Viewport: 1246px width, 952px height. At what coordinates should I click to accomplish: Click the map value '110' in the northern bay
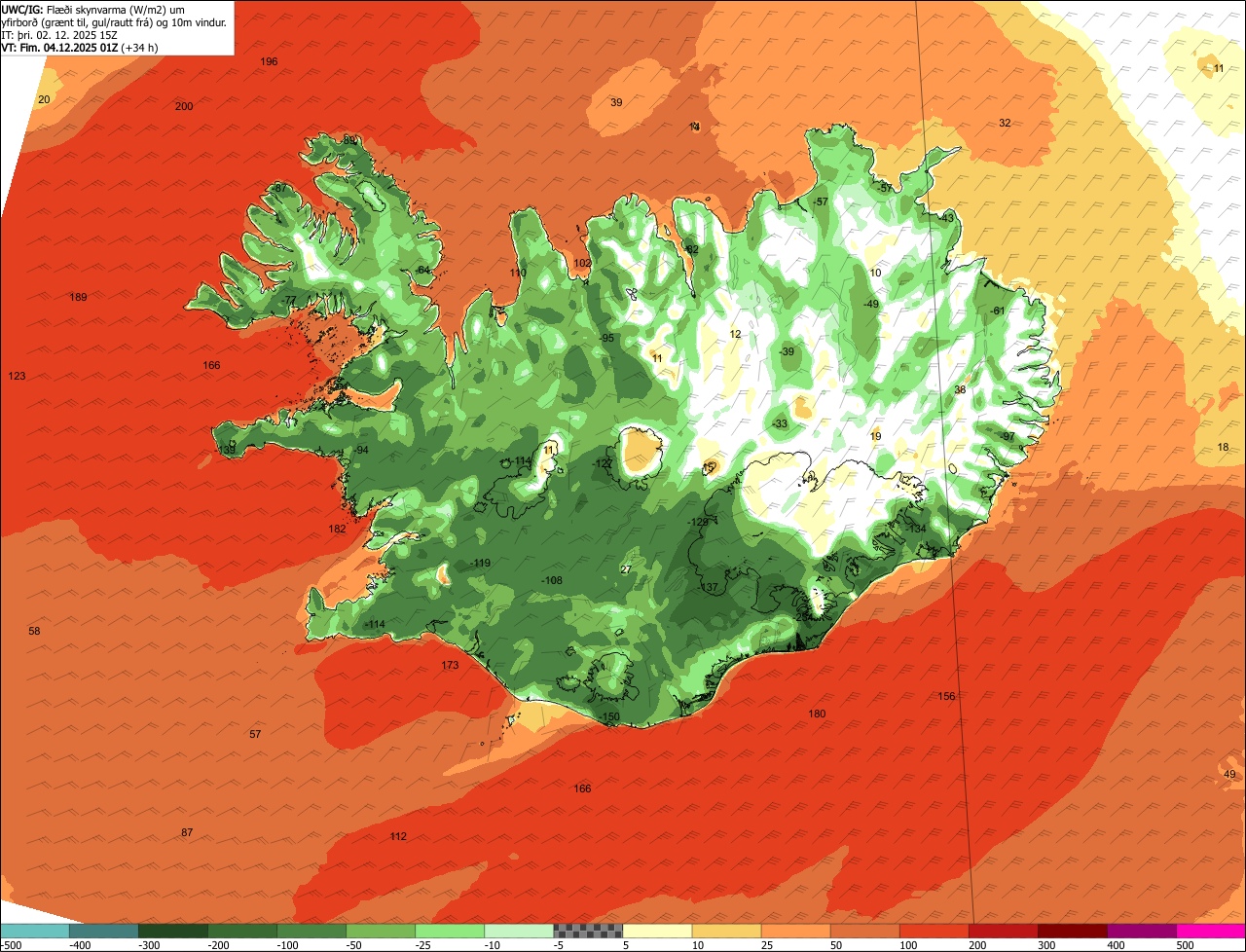[518, 273]
